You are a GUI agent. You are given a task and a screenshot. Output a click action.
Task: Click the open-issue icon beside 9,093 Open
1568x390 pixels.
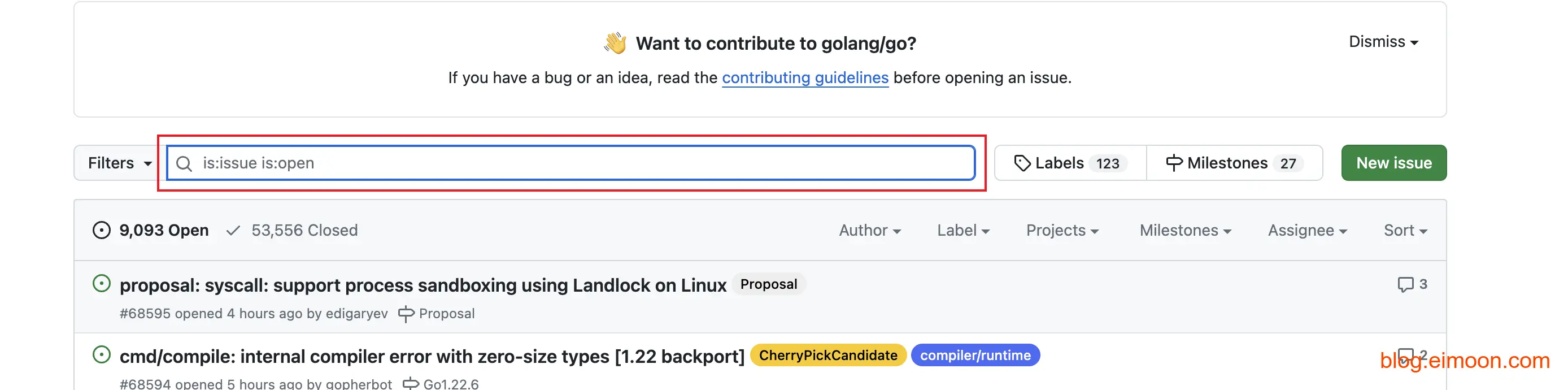[x=101, y=231]
